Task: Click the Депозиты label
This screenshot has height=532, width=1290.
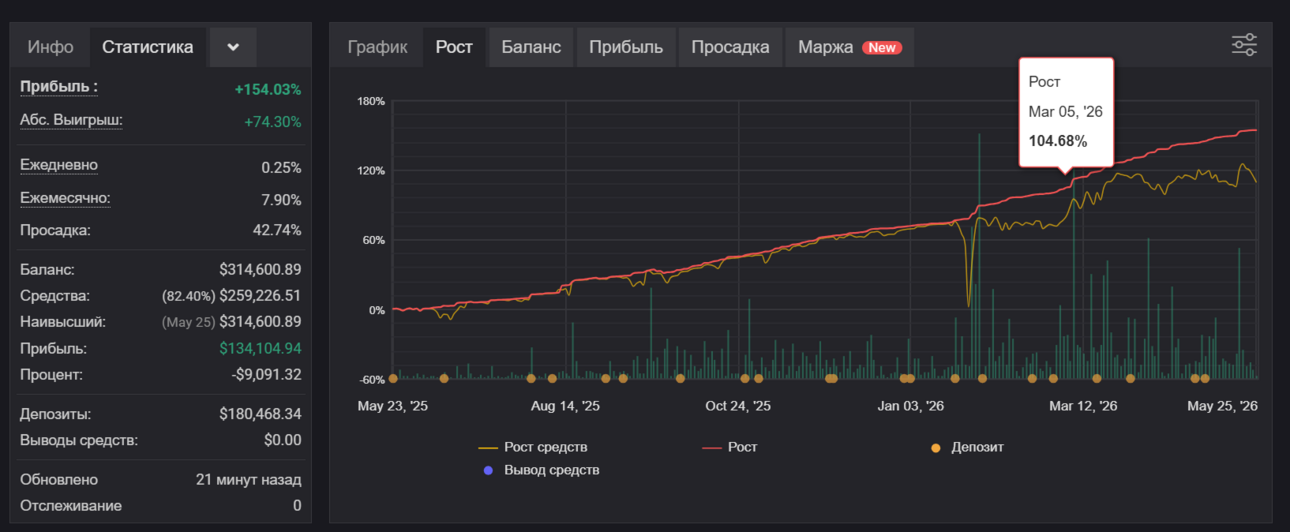Action: click(55, 414)
